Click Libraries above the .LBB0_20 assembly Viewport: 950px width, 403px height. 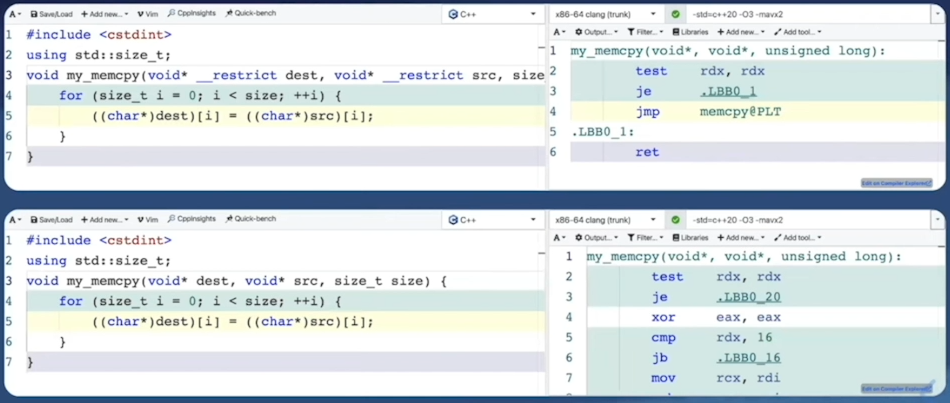689,238
